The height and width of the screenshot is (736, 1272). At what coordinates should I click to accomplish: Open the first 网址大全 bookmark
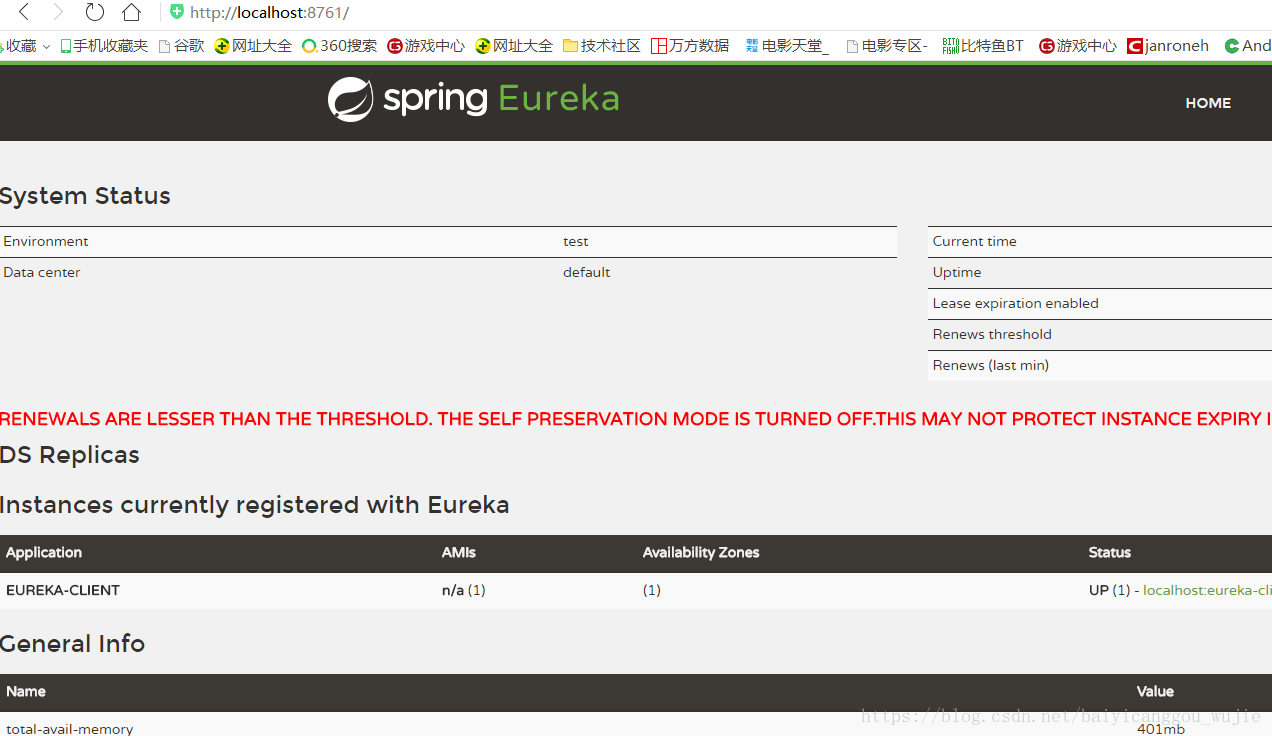[253, 46]
